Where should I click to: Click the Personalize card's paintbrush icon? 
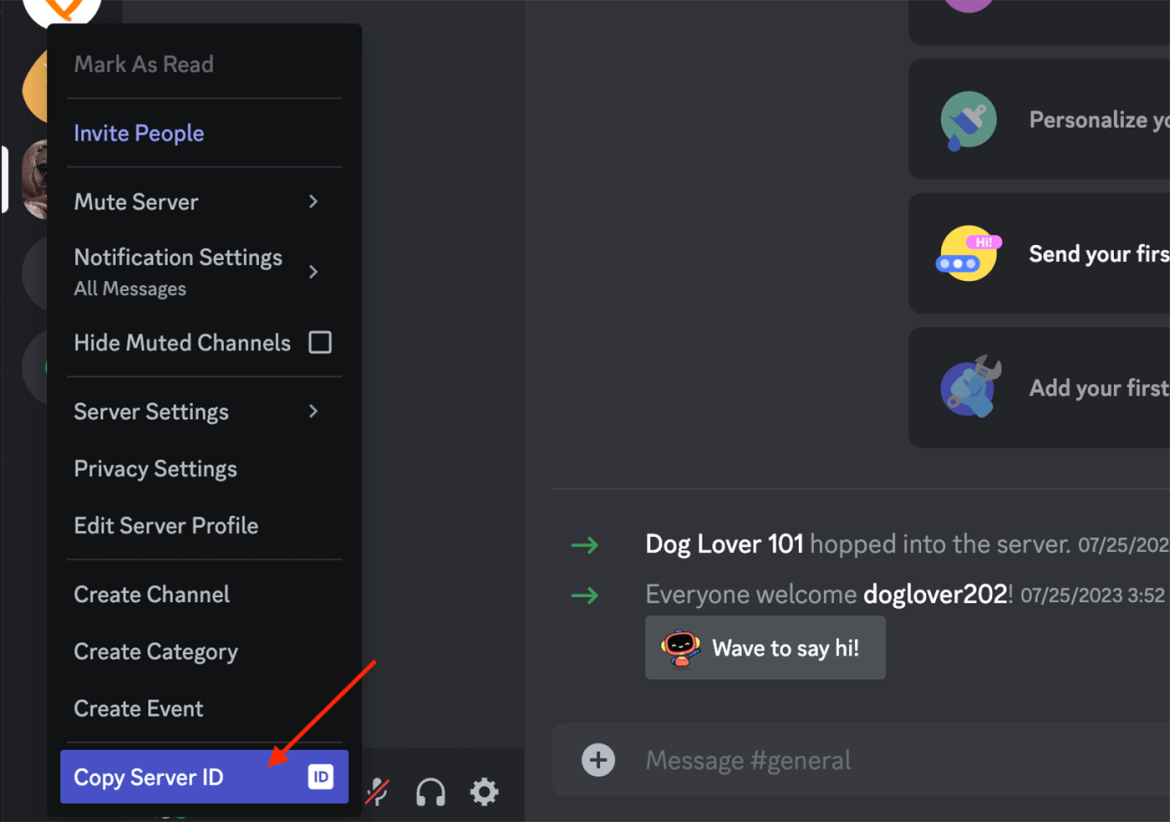coord(967,119)
